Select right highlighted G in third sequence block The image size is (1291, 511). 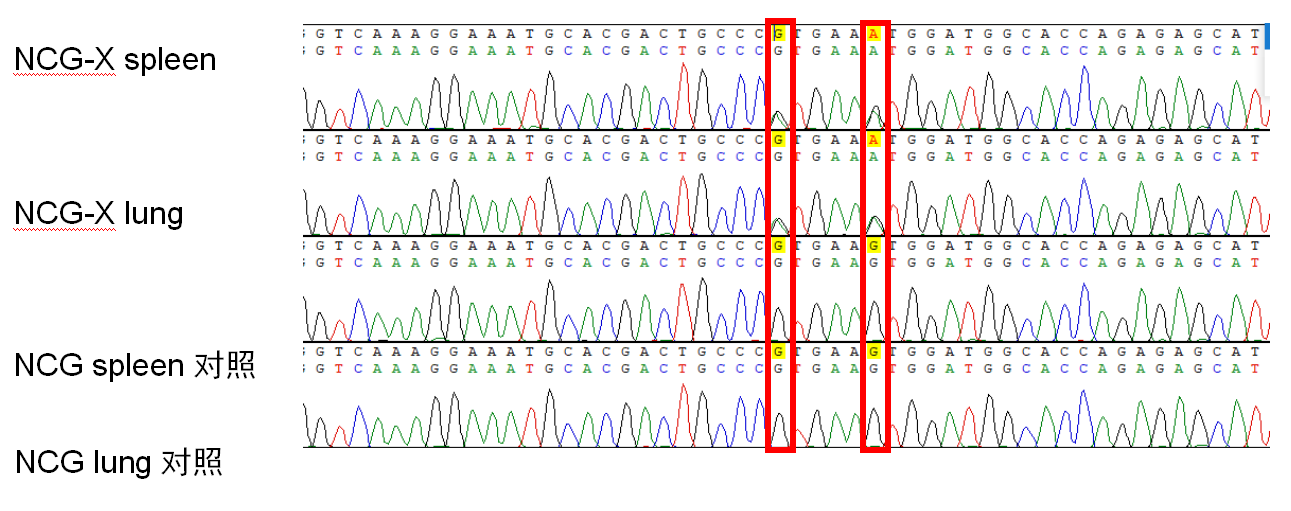[875, 245]
